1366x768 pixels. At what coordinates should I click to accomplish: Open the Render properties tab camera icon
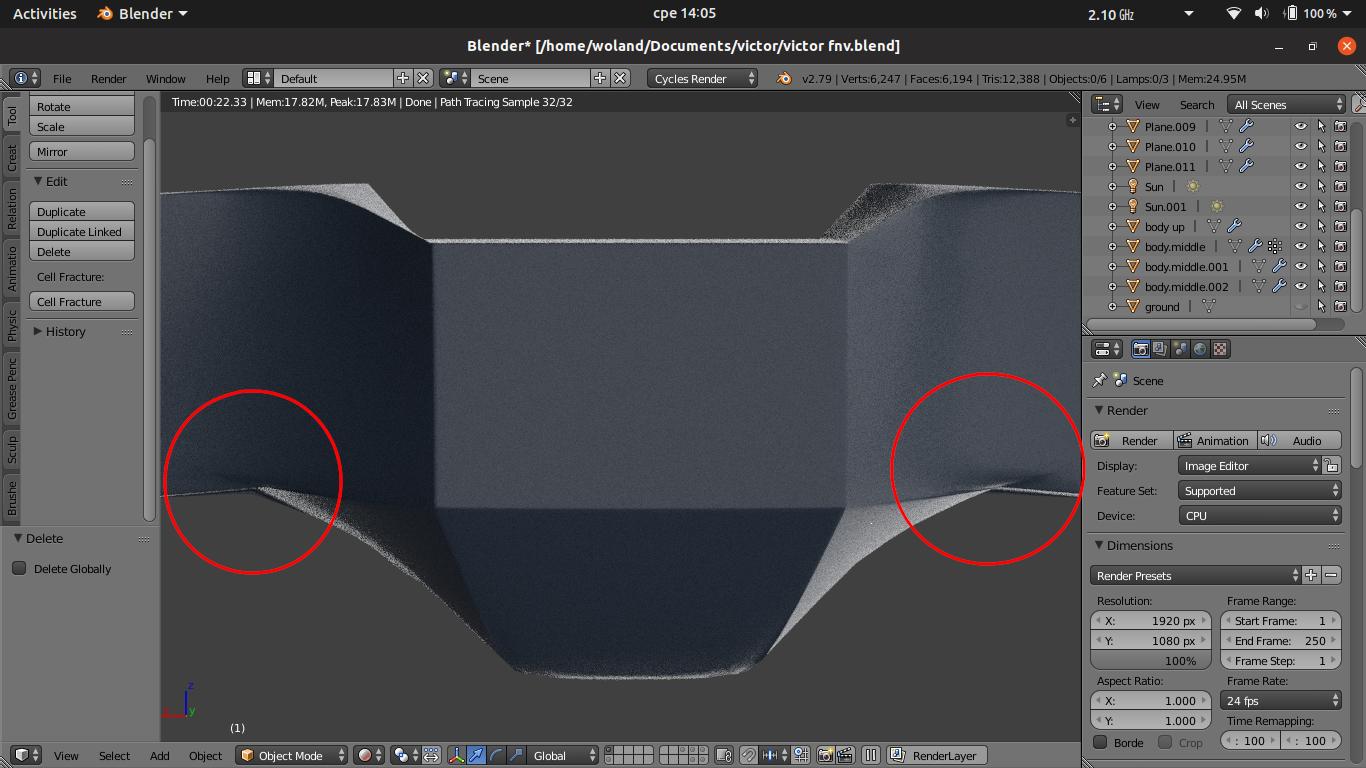point(1140,349)
